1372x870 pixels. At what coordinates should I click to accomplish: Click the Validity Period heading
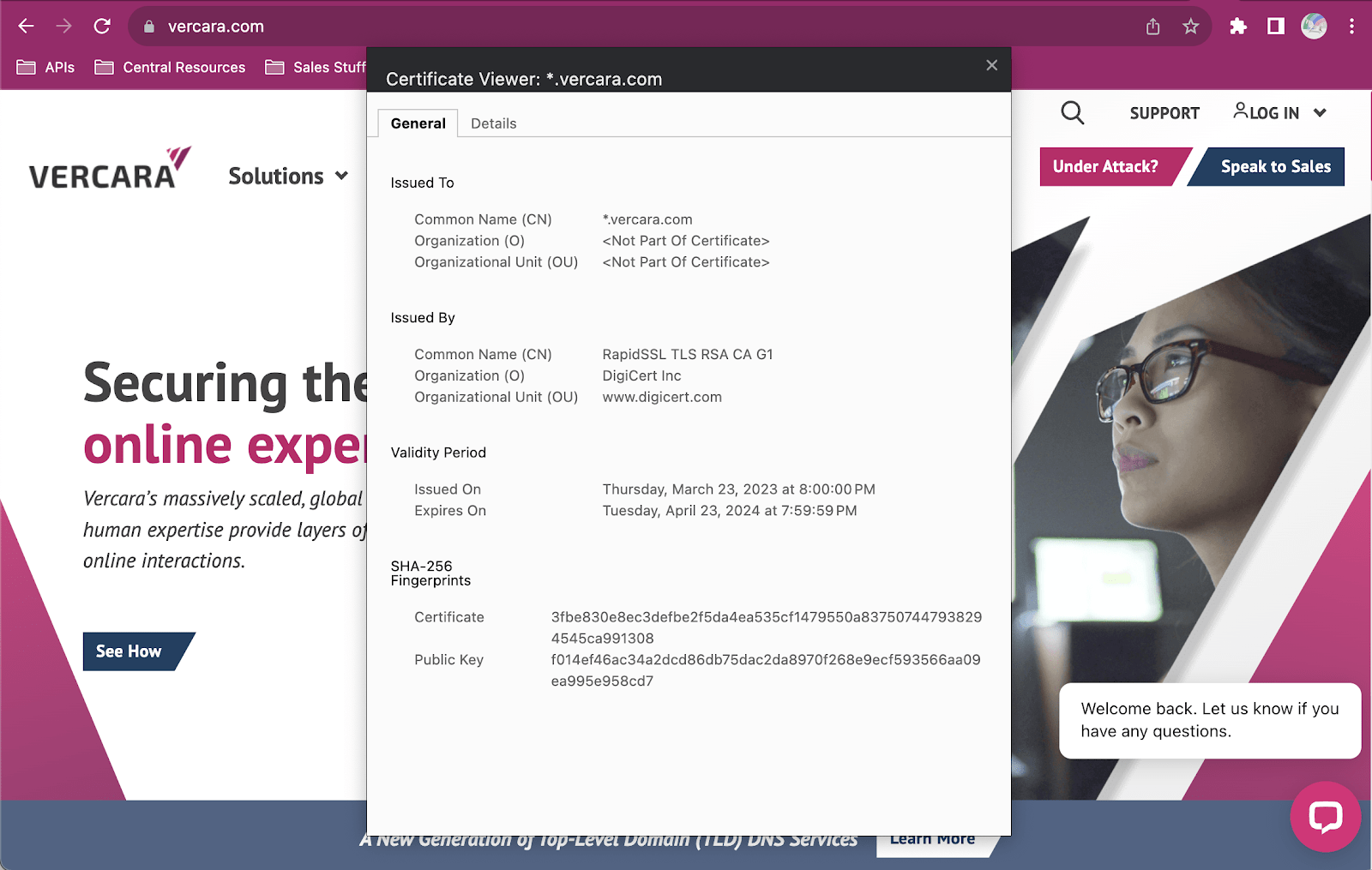(x=438, y=453)
